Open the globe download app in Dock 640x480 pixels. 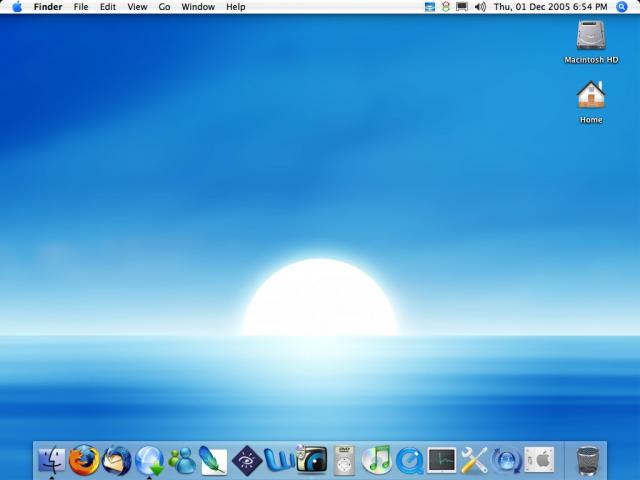[x=149, y=460]
